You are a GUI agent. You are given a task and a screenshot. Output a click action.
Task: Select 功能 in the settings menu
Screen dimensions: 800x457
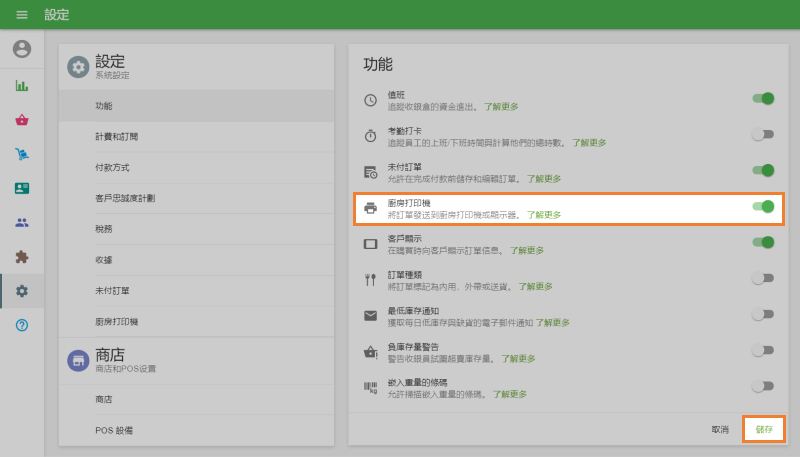click(196, 106)
